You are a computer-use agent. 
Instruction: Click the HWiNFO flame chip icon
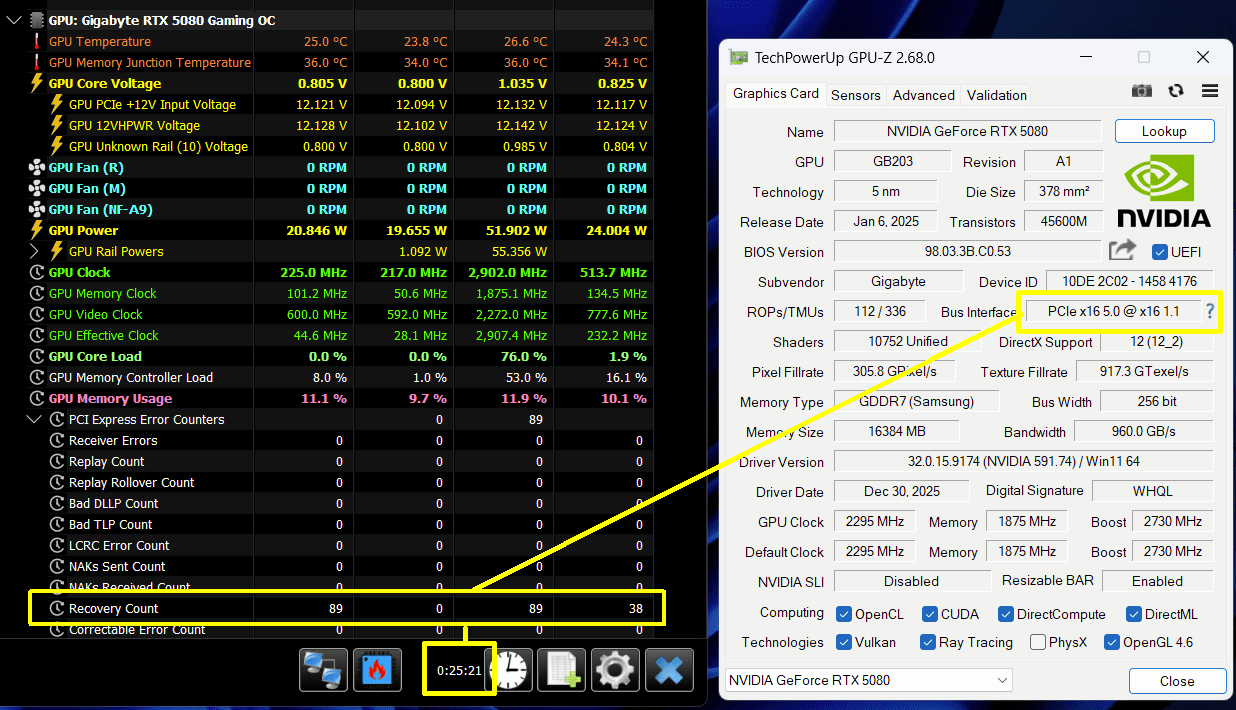[x=376, y=669]
